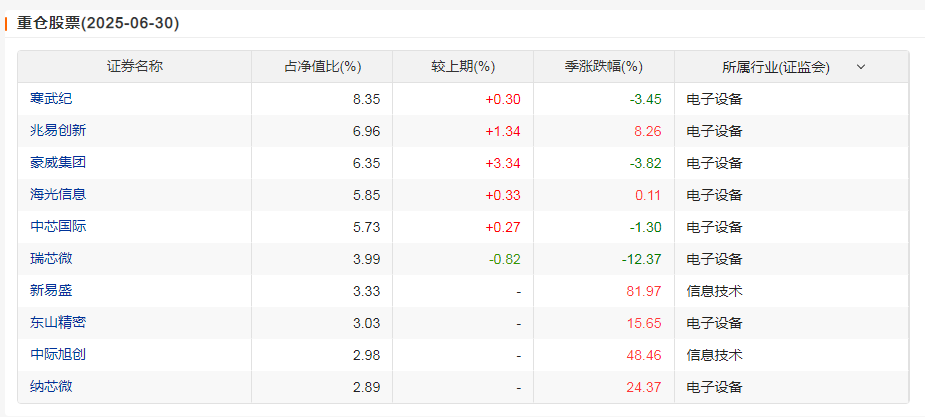Click the 8.26 quarterly change value
This screenshot has height=417, width=925.
coord(648,131)
